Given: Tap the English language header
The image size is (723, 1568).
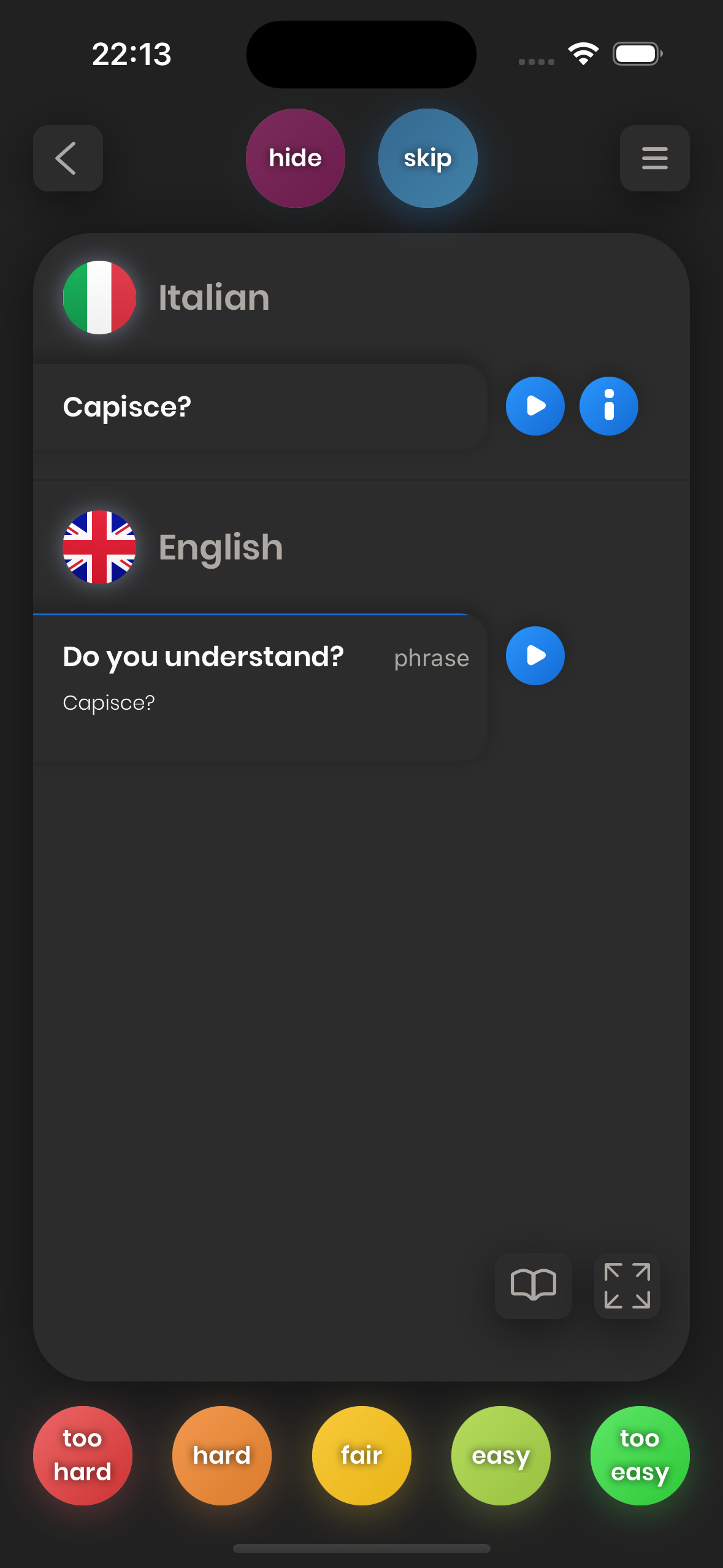Looking at the screenshot, I should [x=221, y=547].
